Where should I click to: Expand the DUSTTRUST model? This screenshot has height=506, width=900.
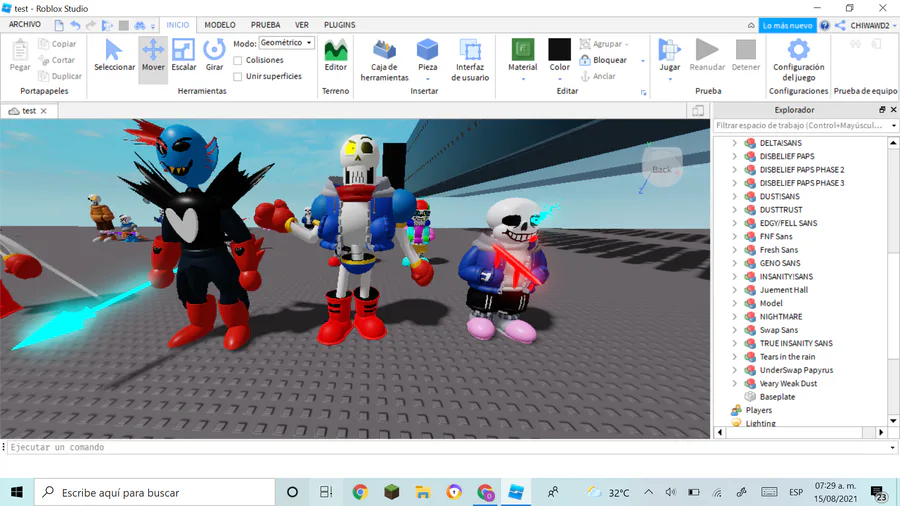[734, 209]
